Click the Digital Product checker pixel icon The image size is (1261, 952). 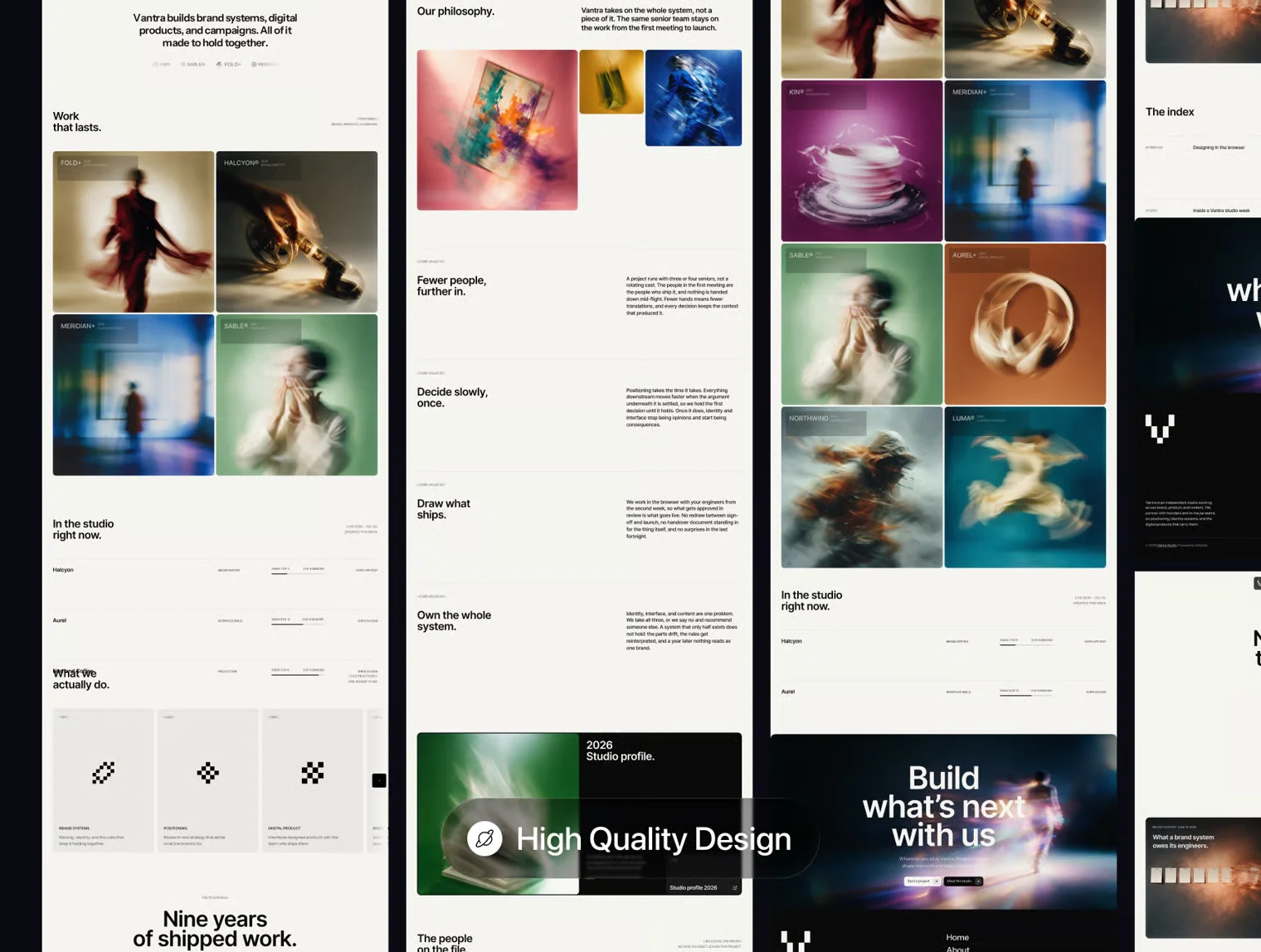point(313,773)
